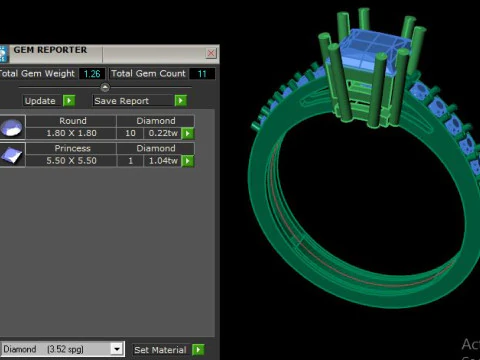Click the Princess shape label

click(73, 148)
